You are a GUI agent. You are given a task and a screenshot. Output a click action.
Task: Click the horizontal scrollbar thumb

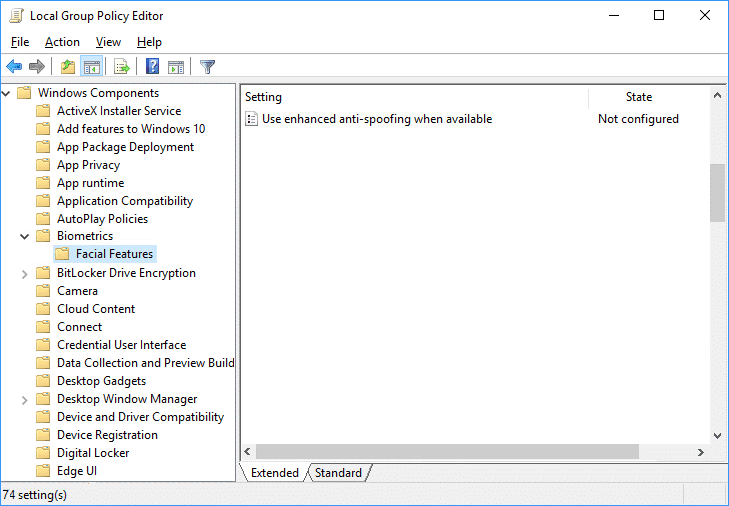tap(447, 452)
